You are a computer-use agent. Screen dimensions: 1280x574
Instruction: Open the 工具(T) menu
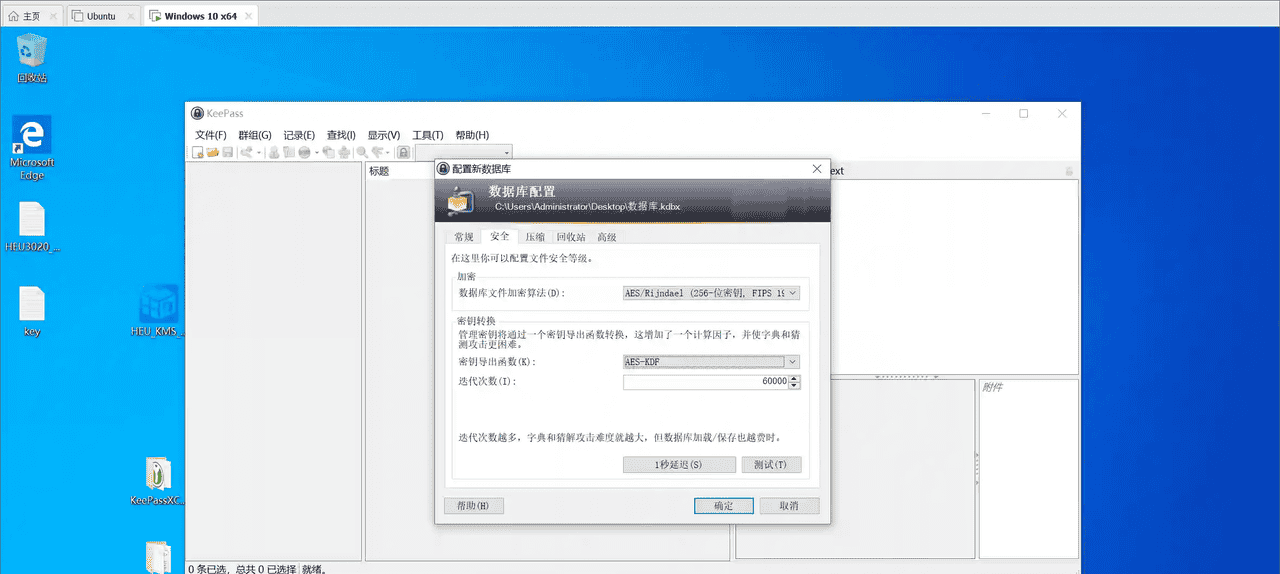coord(428,135)
